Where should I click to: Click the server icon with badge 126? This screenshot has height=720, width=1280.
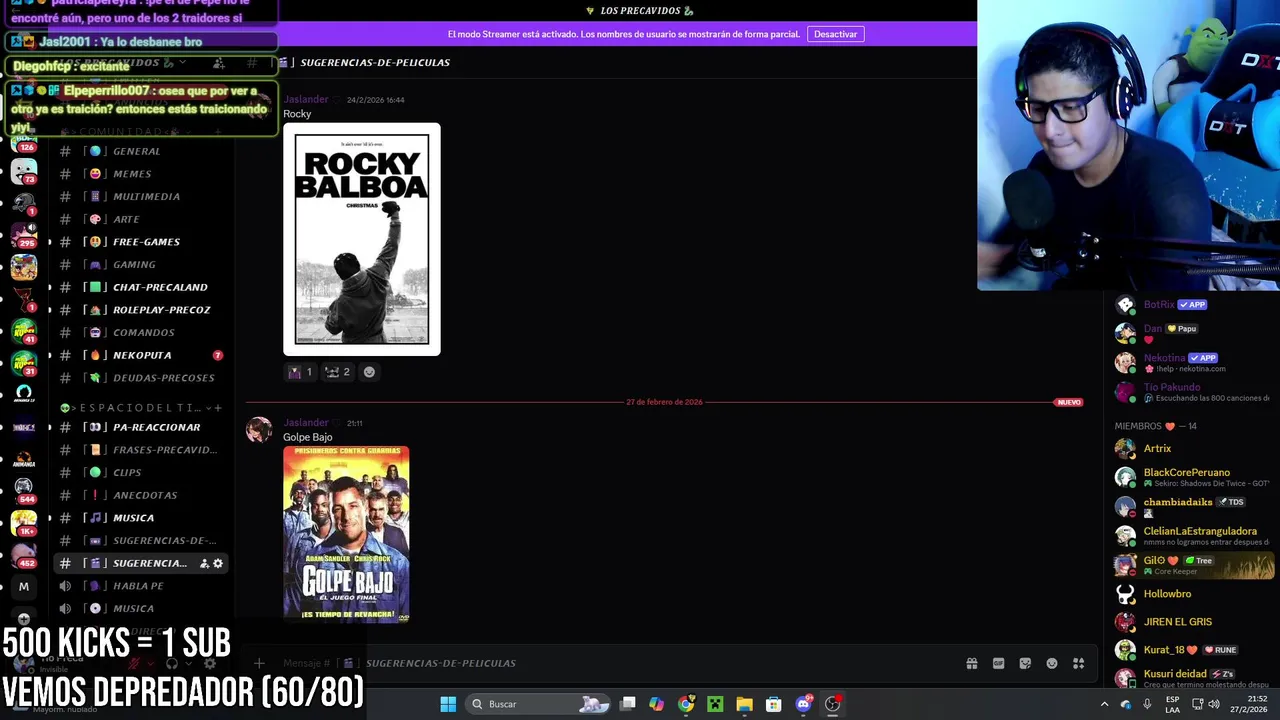click(x=24, y=141)
